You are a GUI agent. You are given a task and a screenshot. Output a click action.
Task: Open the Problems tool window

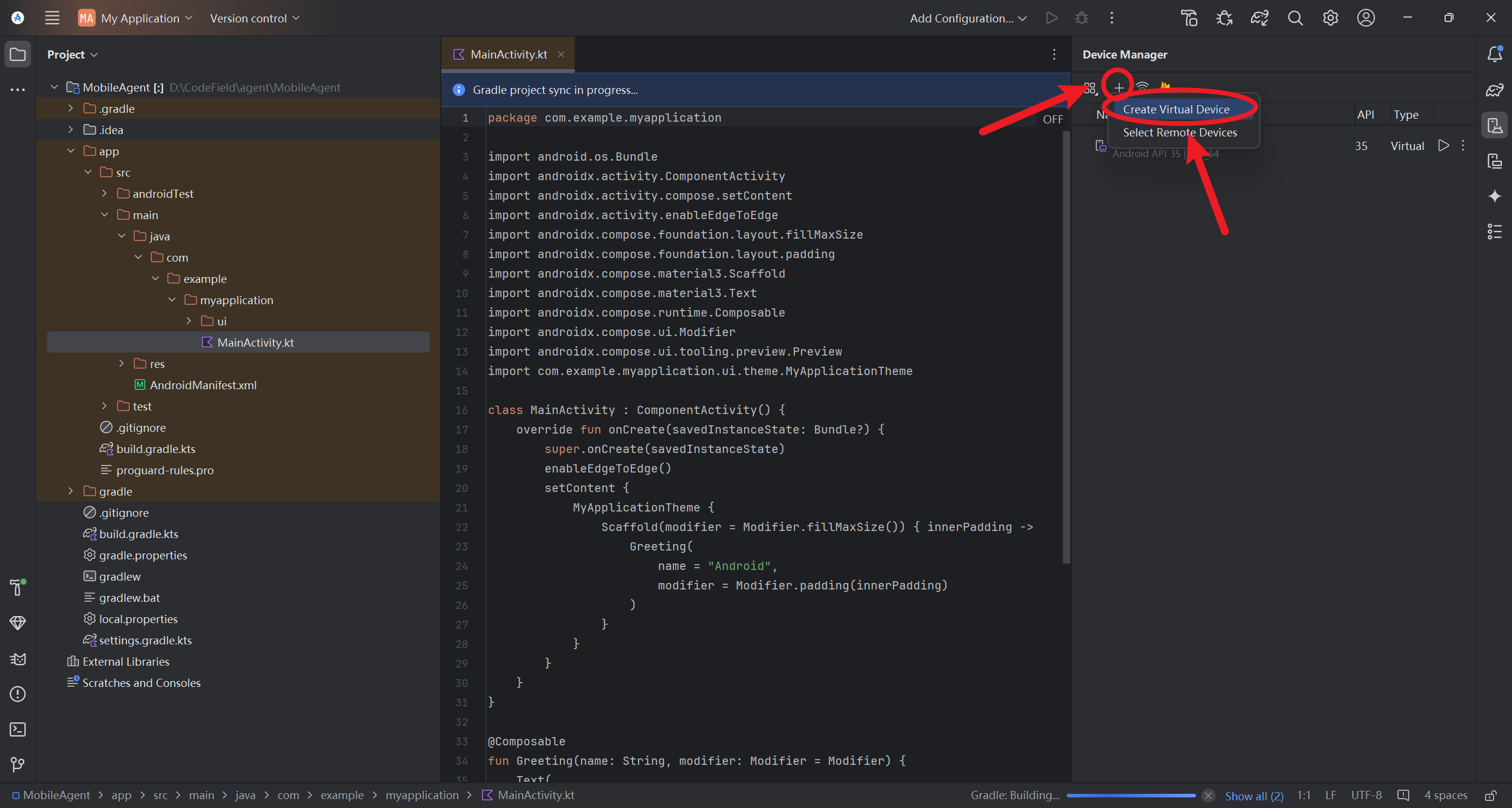coord(18,694)
